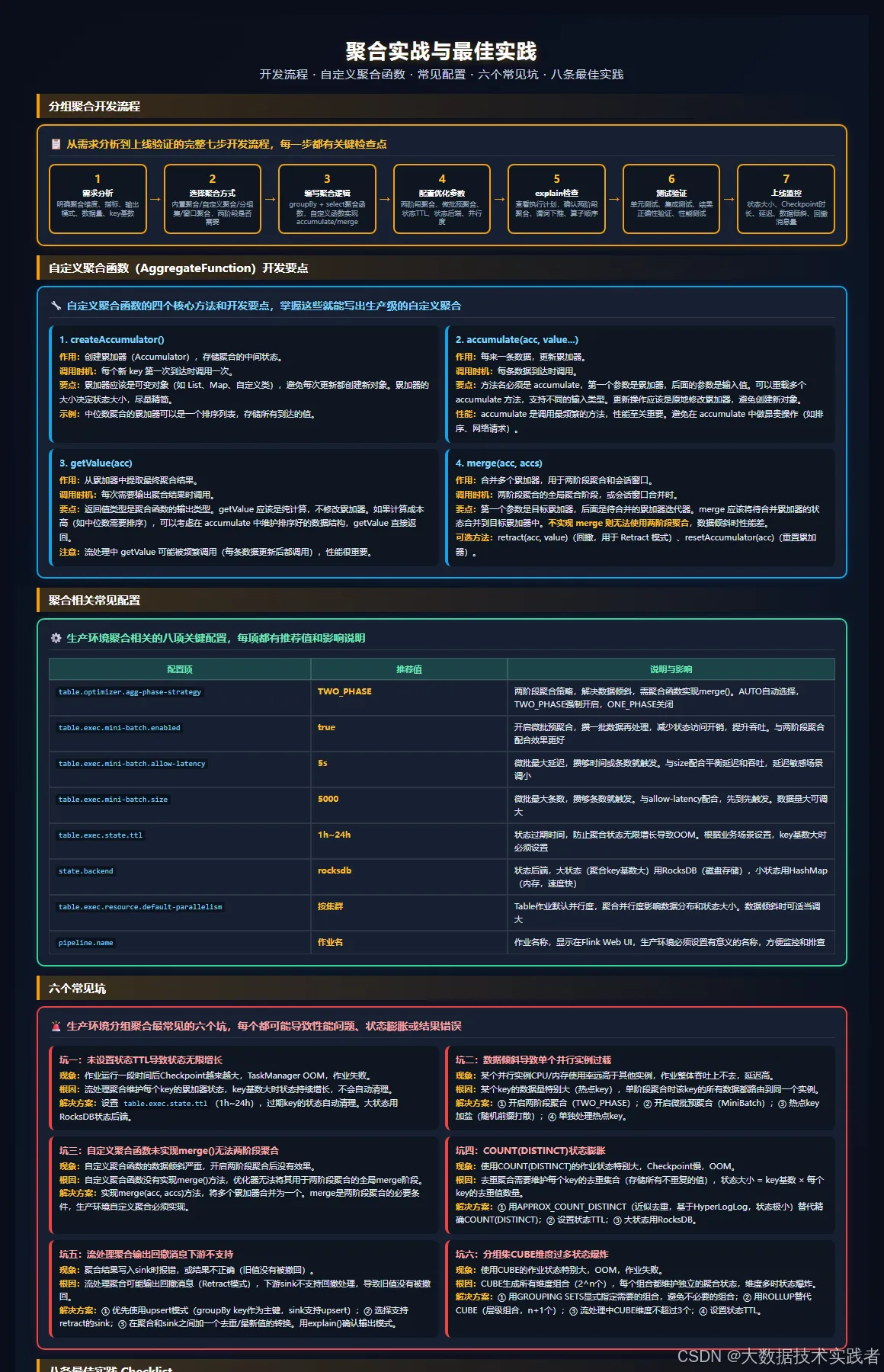Click the title 坑三：自定义聚合函数未实现merge()无法两阶段聚合
This screenshot has width=884, height=1372.
point(169,1151)
